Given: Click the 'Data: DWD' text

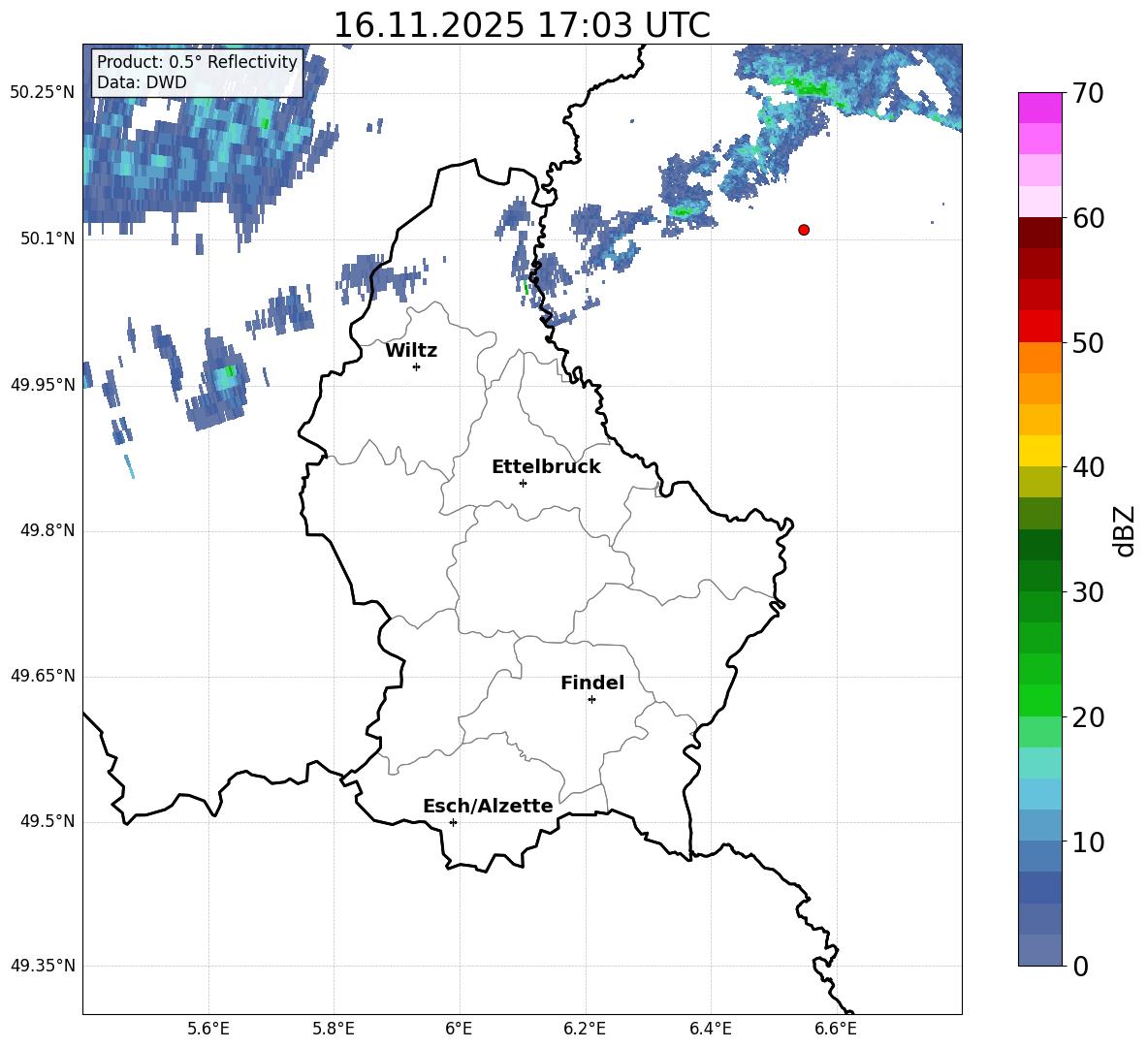Looking at the screenshot, I should 142,82.
